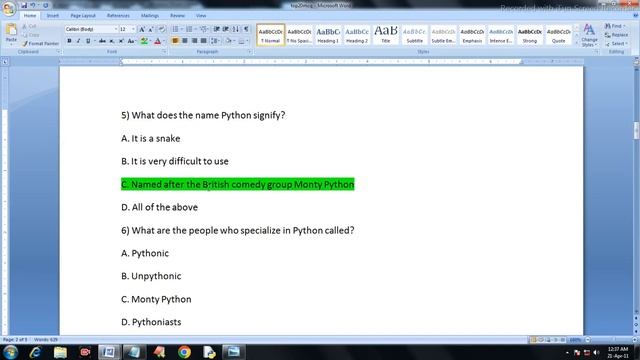Open the font color dropdown arrow
Viewport: 640px width, 360px height.
pyautogui.click(x=164, y=41)
